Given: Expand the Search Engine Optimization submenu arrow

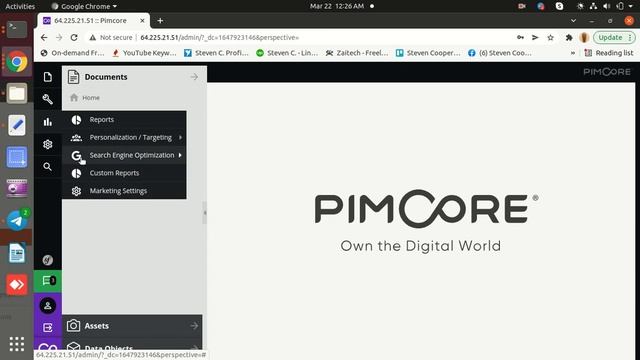Looking at the screenshot, I should pos(180,155).
